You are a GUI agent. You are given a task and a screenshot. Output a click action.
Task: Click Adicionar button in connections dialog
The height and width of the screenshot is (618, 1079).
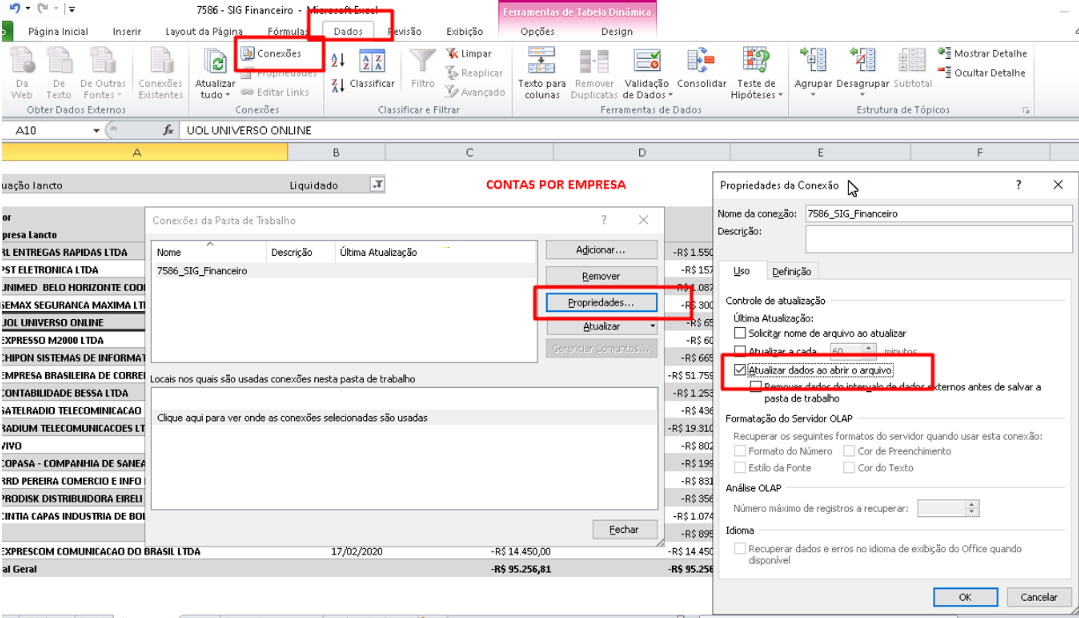(601, 250)
